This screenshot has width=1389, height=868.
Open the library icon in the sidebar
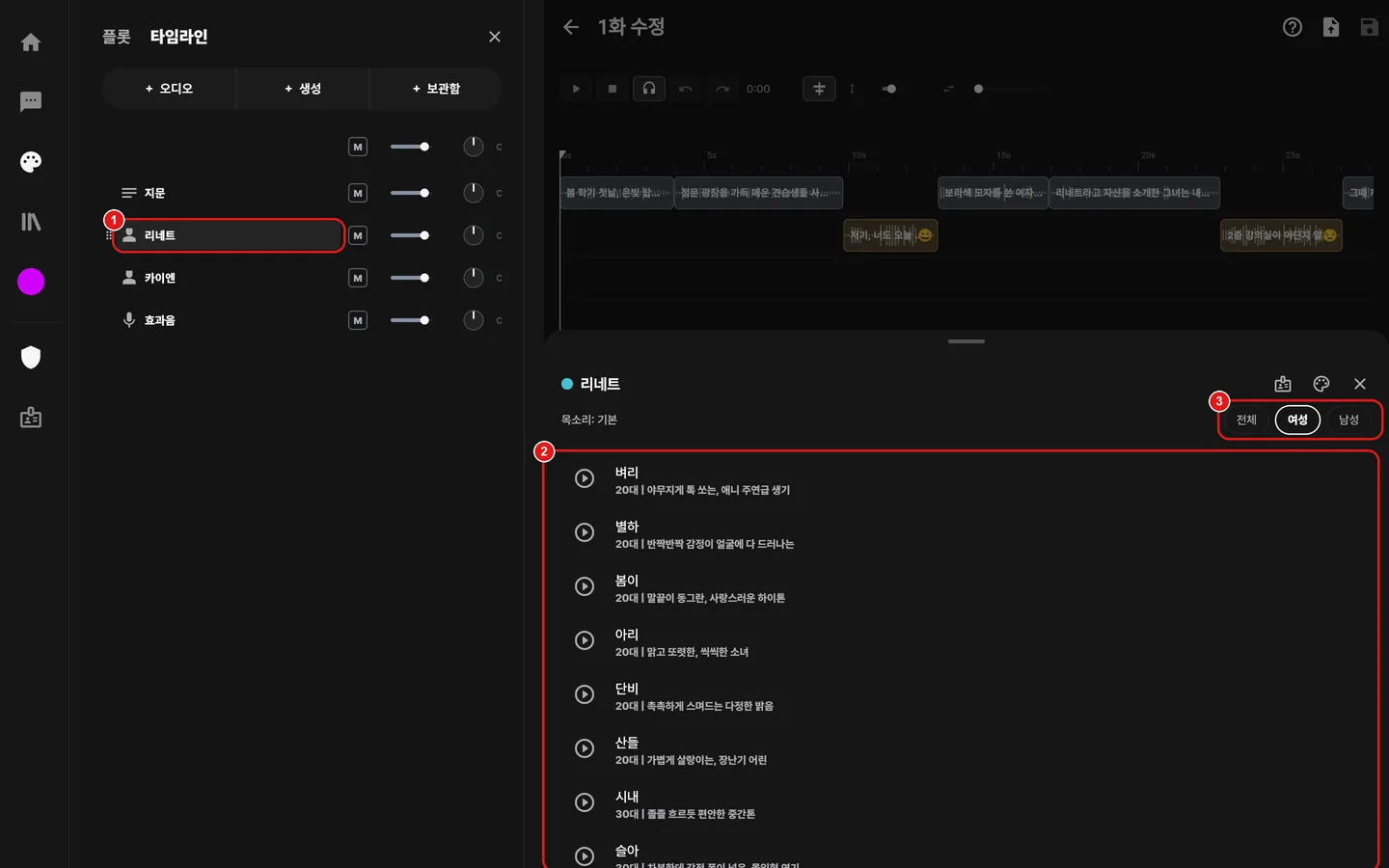click(31, 222)
